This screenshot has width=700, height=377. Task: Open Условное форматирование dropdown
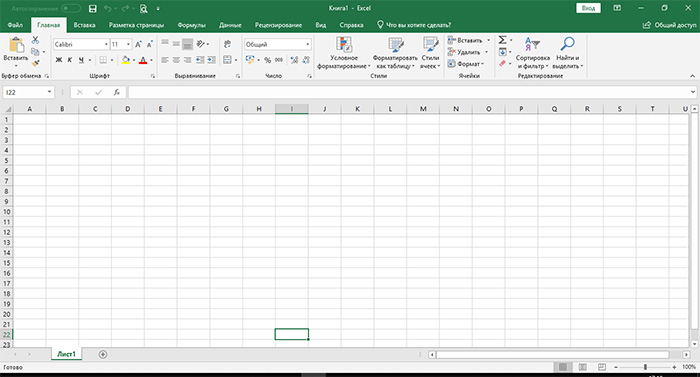[344, 53]
